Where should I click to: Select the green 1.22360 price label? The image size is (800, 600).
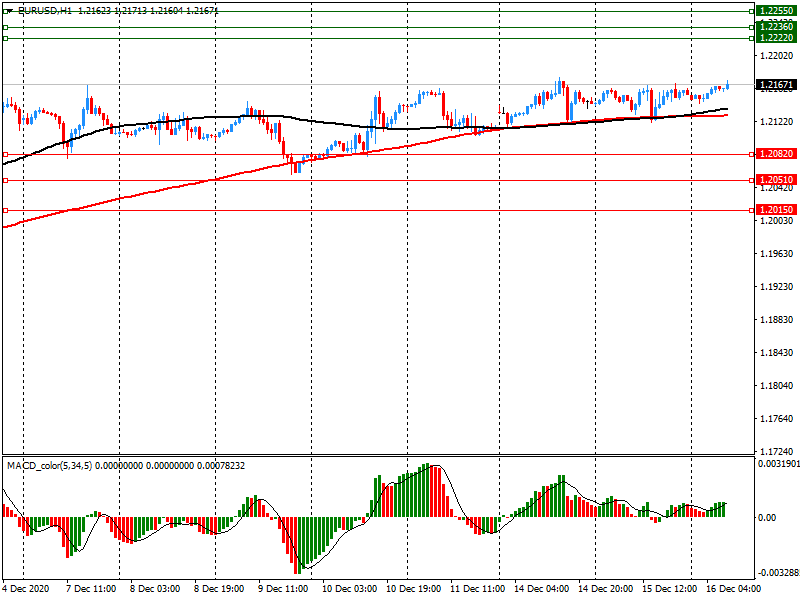click(775, 26)
